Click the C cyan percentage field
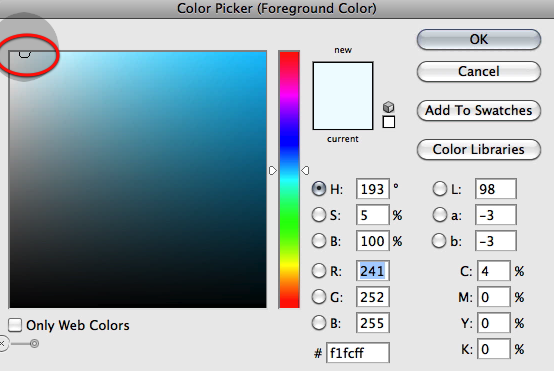Screen dimensions: 554x371 tap(494, 271)
